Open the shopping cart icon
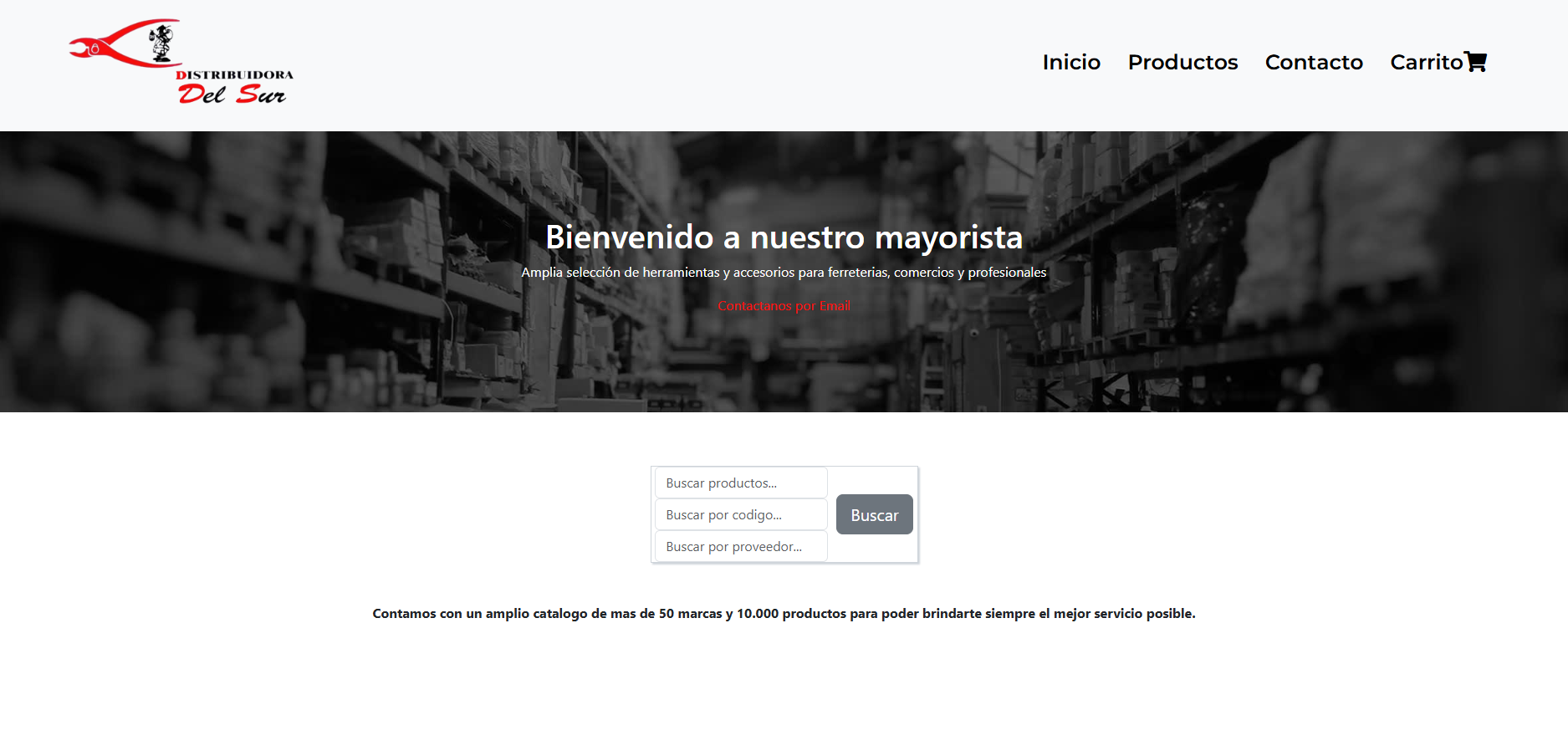The width and height of the screenshot is (1568, 756). [1476, 62]
